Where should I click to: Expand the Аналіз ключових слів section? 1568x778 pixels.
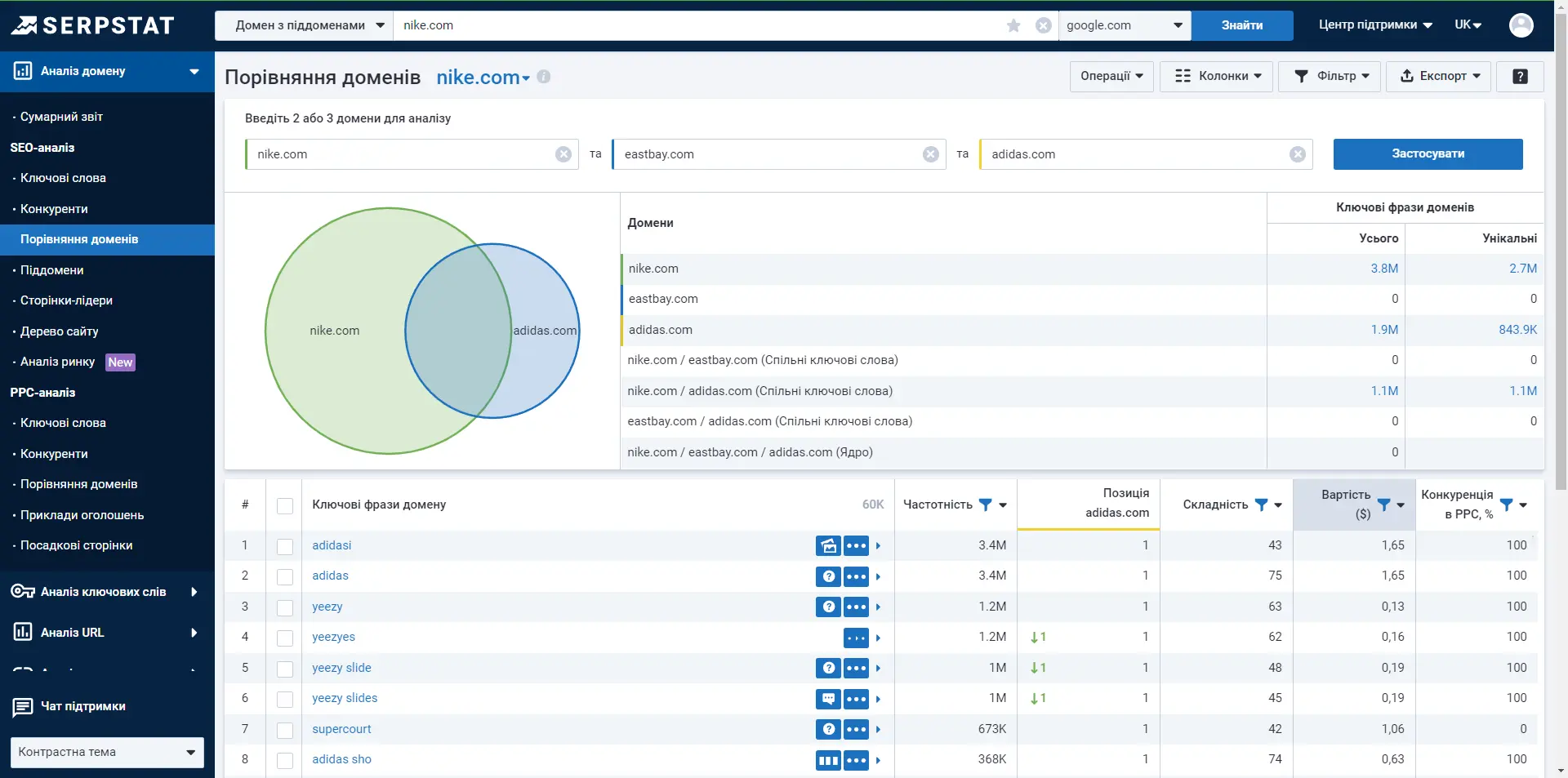[x=107, y=592]
